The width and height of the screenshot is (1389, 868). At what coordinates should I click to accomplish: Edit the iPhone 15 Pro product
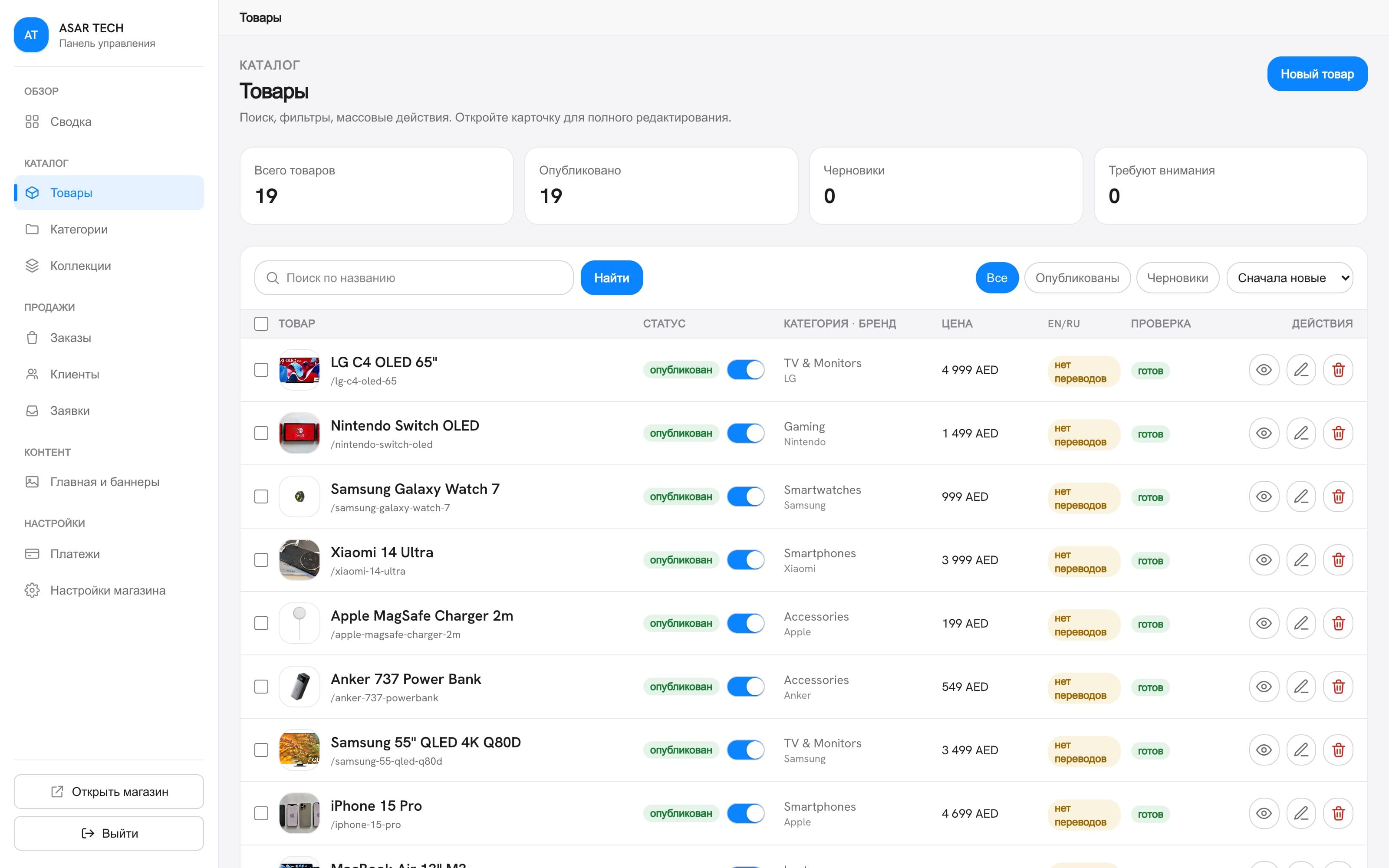1301,813
